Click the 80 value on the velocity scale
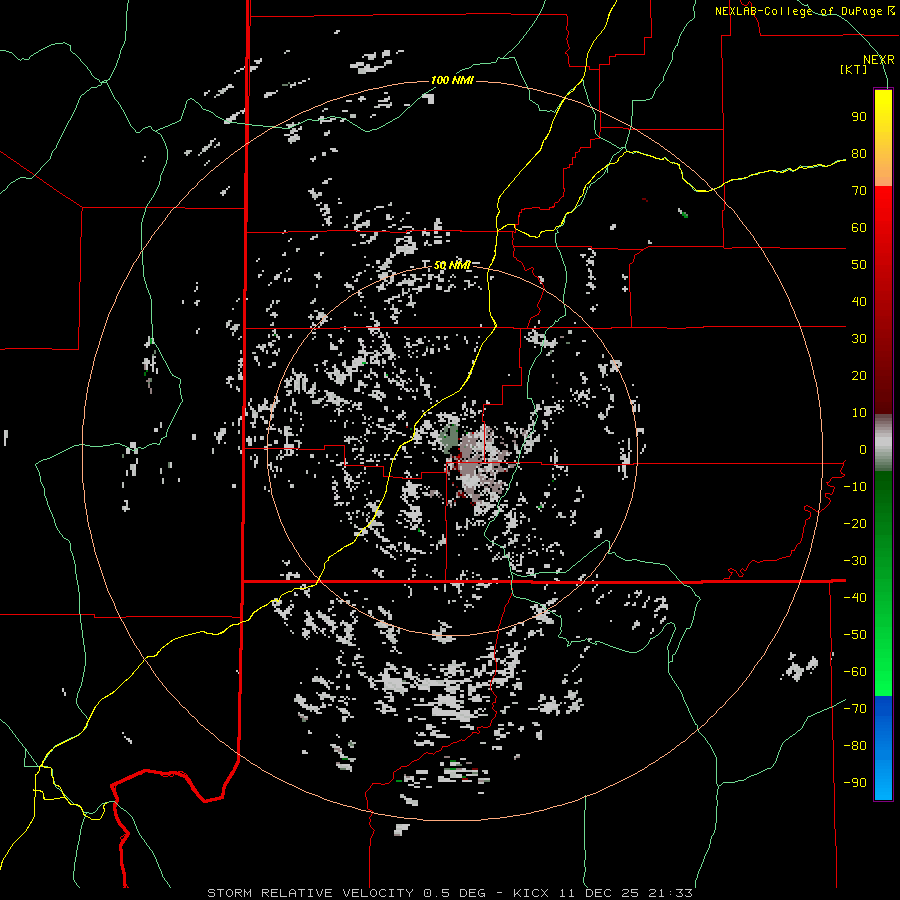 [859, 154]
